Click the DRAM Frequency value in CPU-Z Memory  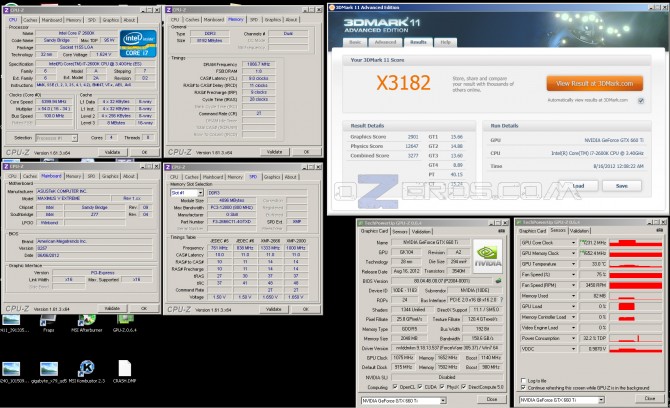(x=259, y=64)
